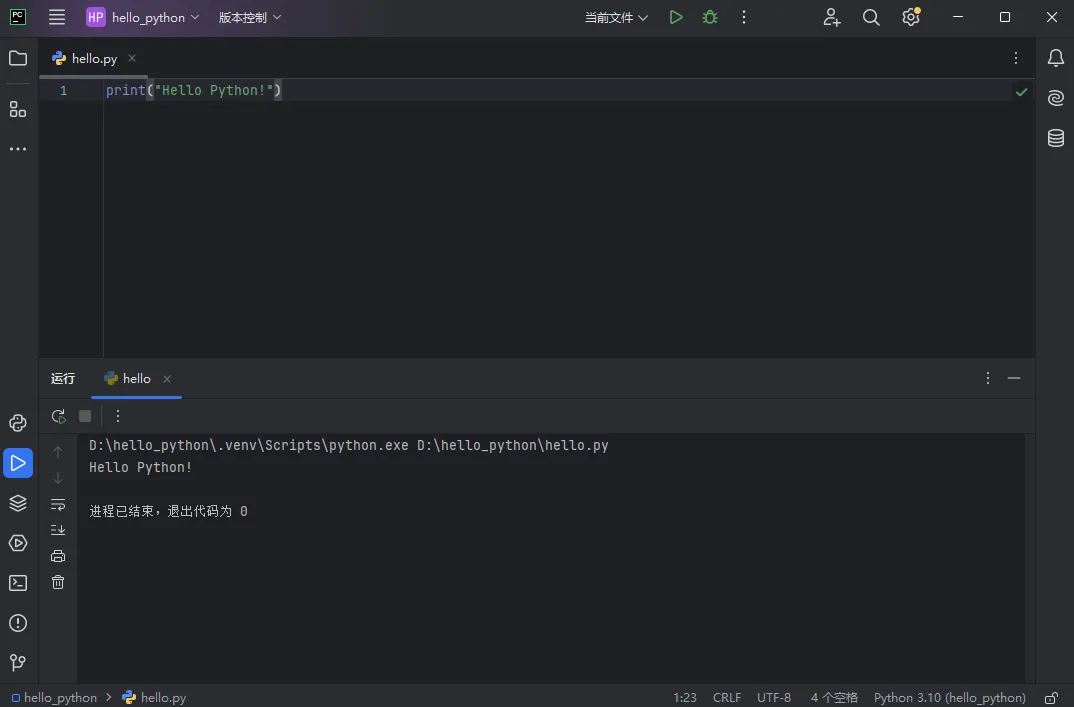Open the Terminal tool window
This screenshot has width=1074, height=707.
(x=18, y=583)
